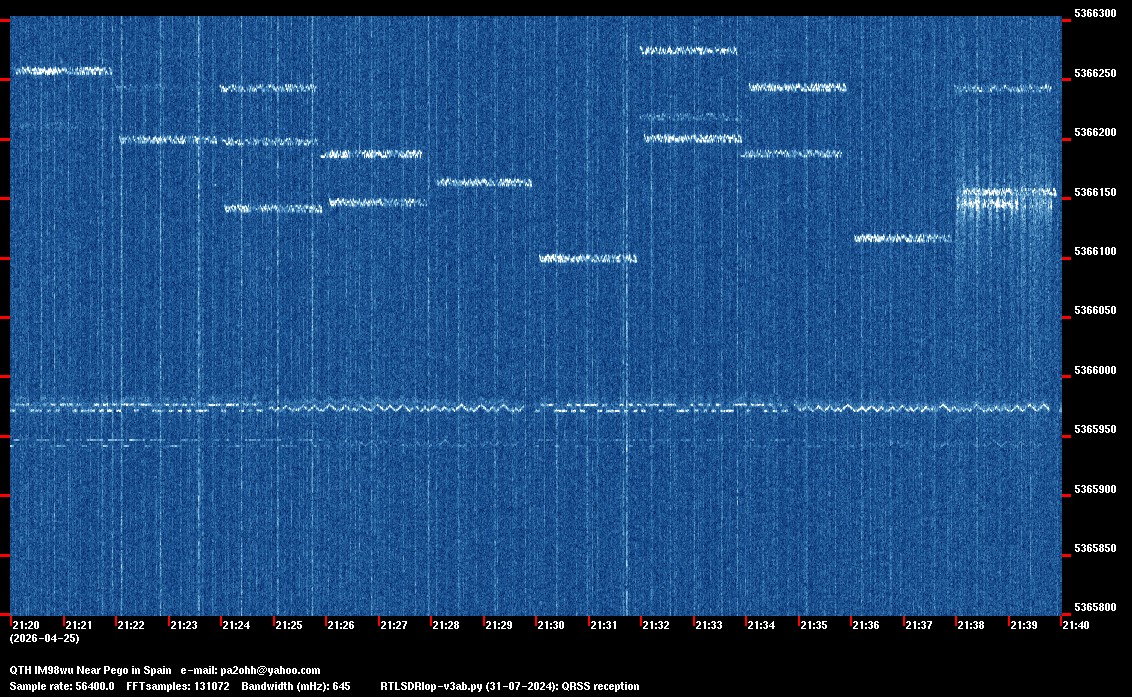The image size is (1132, 697).
Task: Click the topmost signal trace at 21:32
Action: (x=688, y=50)
